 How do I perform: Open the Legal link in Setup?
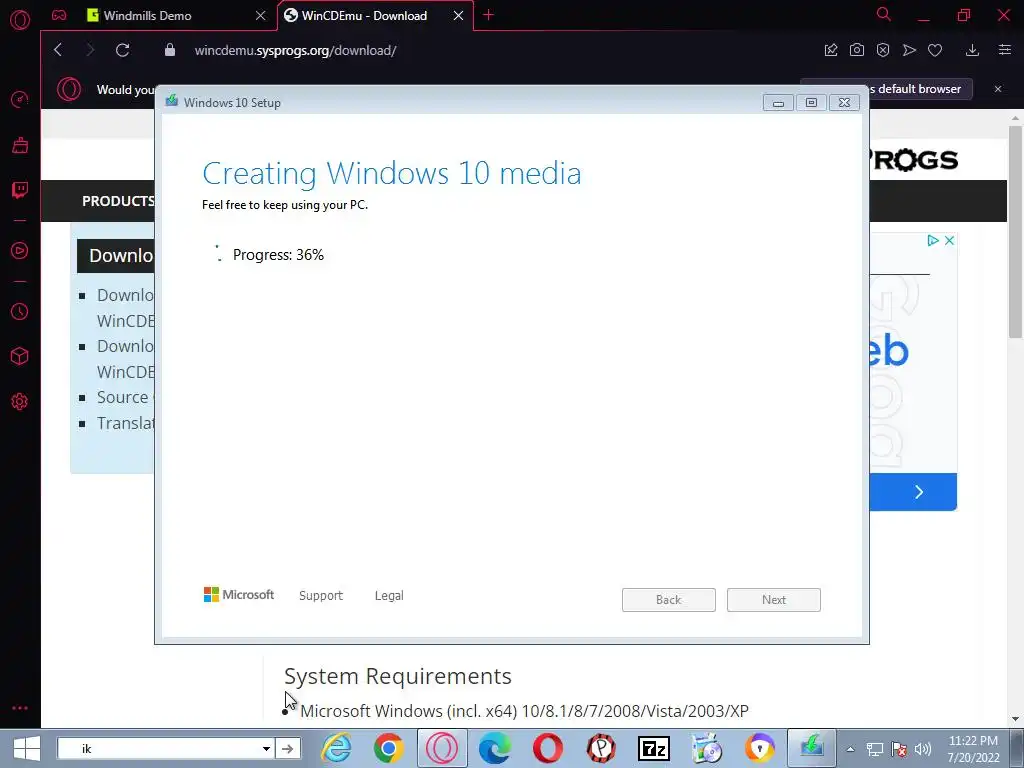389,596
